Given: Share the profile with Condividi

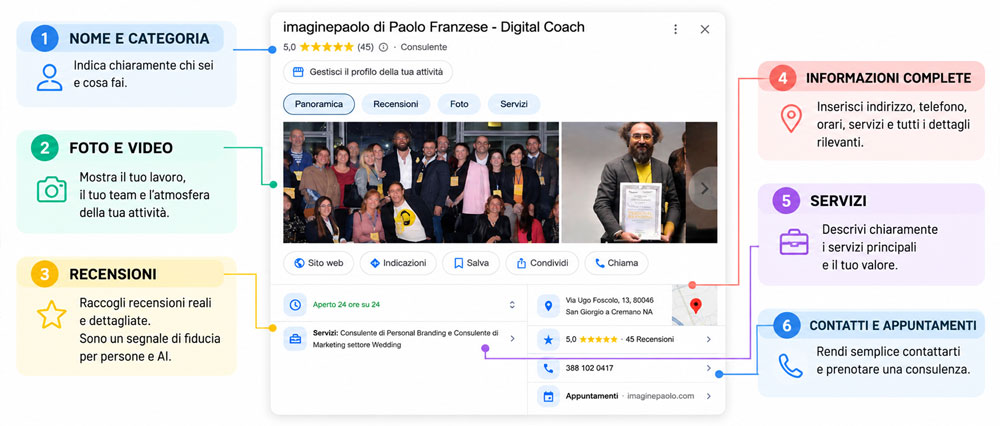Looking at the screenshot, I should (542, 263).
